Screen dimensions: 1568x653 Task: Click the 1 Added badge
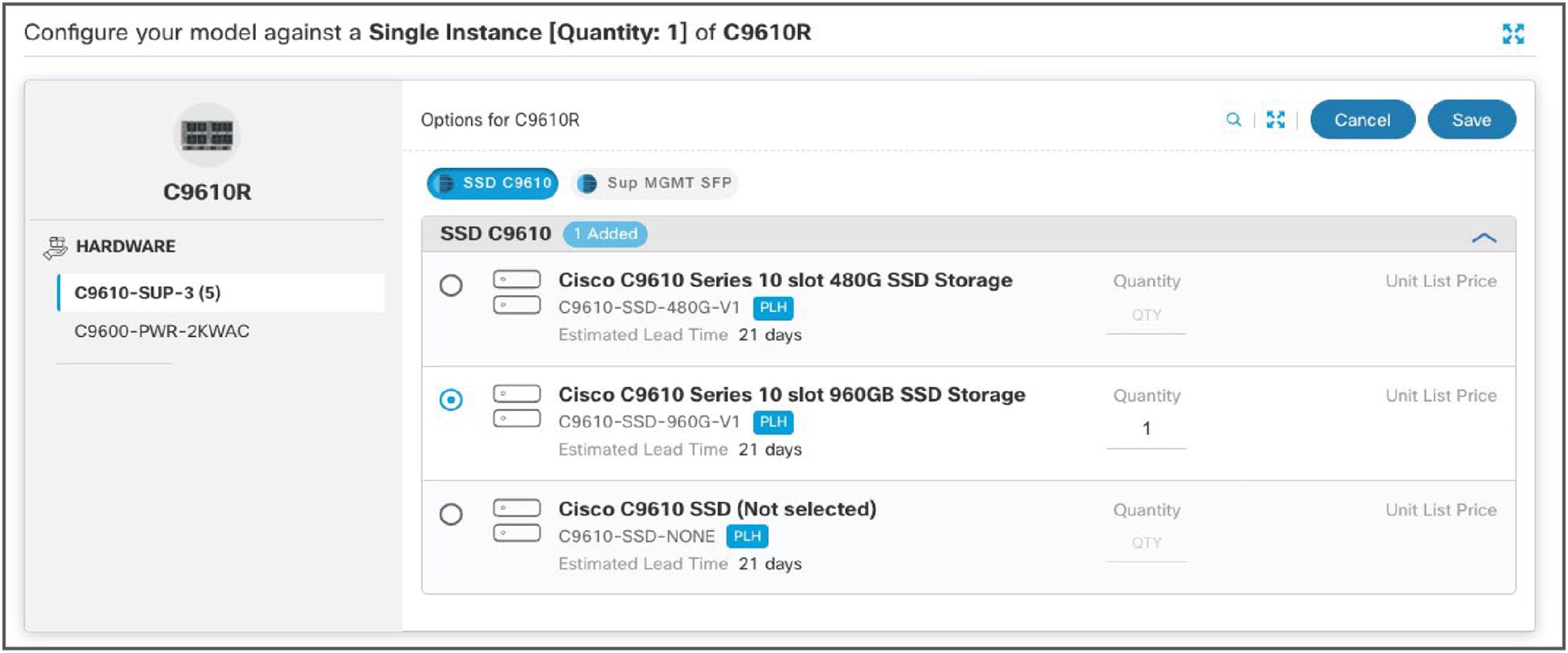(605, 234)
